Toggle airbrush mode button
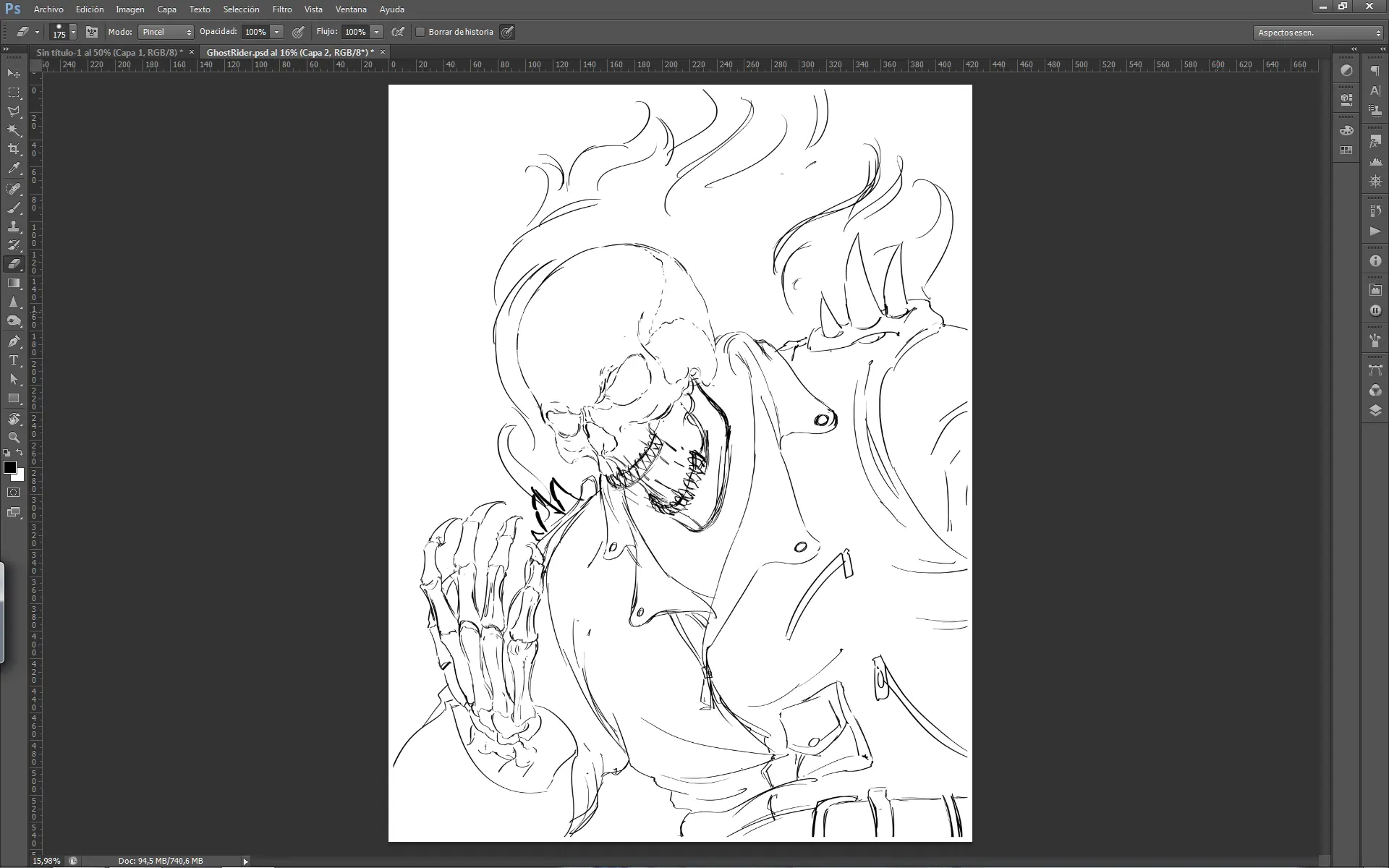 tap(398, 32)
